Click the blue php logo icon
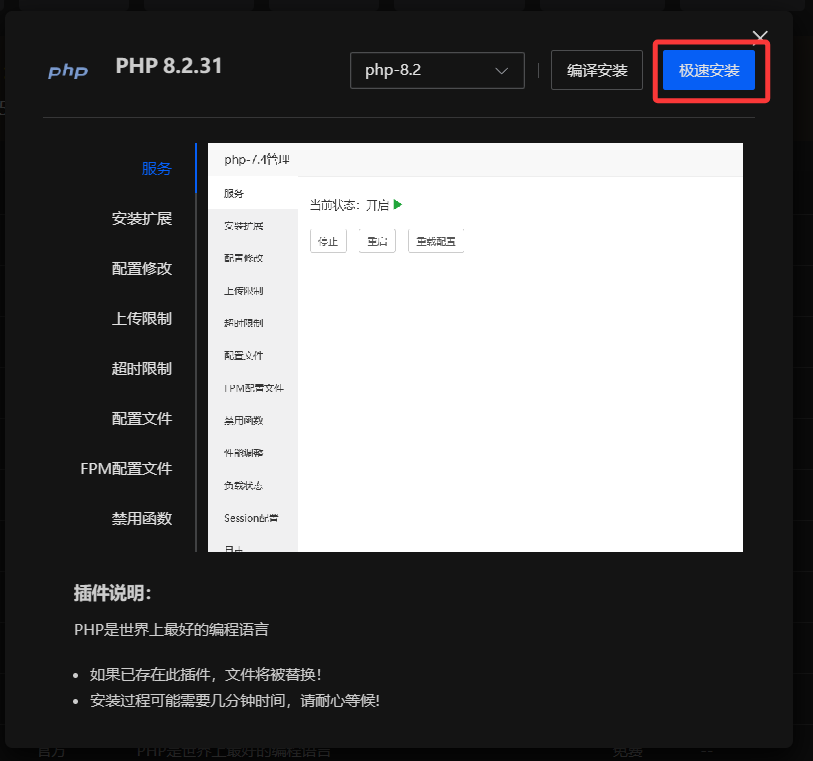813x761 pixels. coord(68,71)
